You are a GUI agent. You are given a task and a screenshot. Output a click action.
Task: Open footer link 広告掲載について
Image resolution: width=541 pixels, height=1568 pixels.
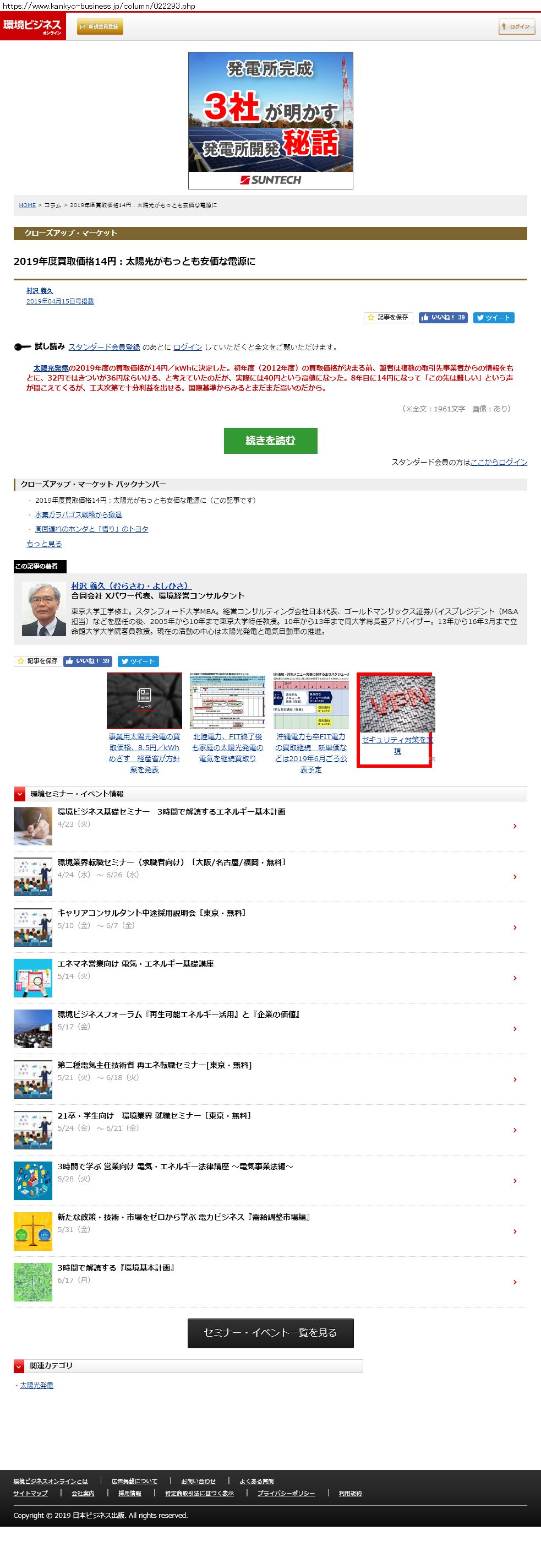pos(134,1481)
